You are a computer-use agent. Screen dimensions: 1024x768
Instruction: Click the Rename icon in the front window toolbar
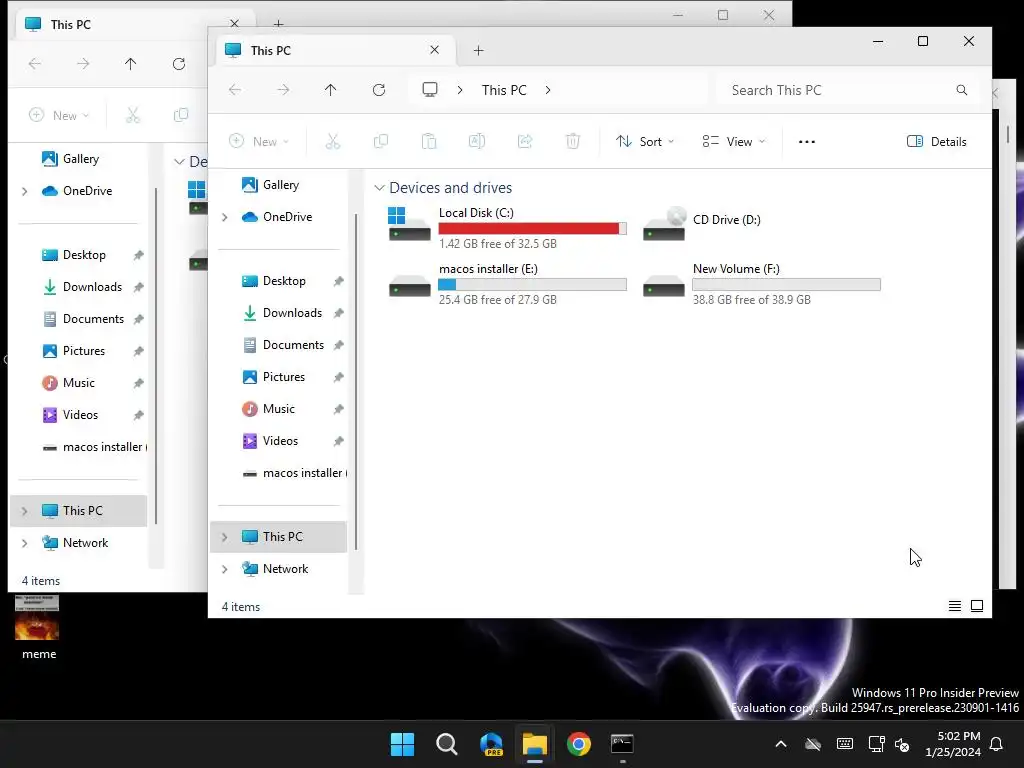477,141
